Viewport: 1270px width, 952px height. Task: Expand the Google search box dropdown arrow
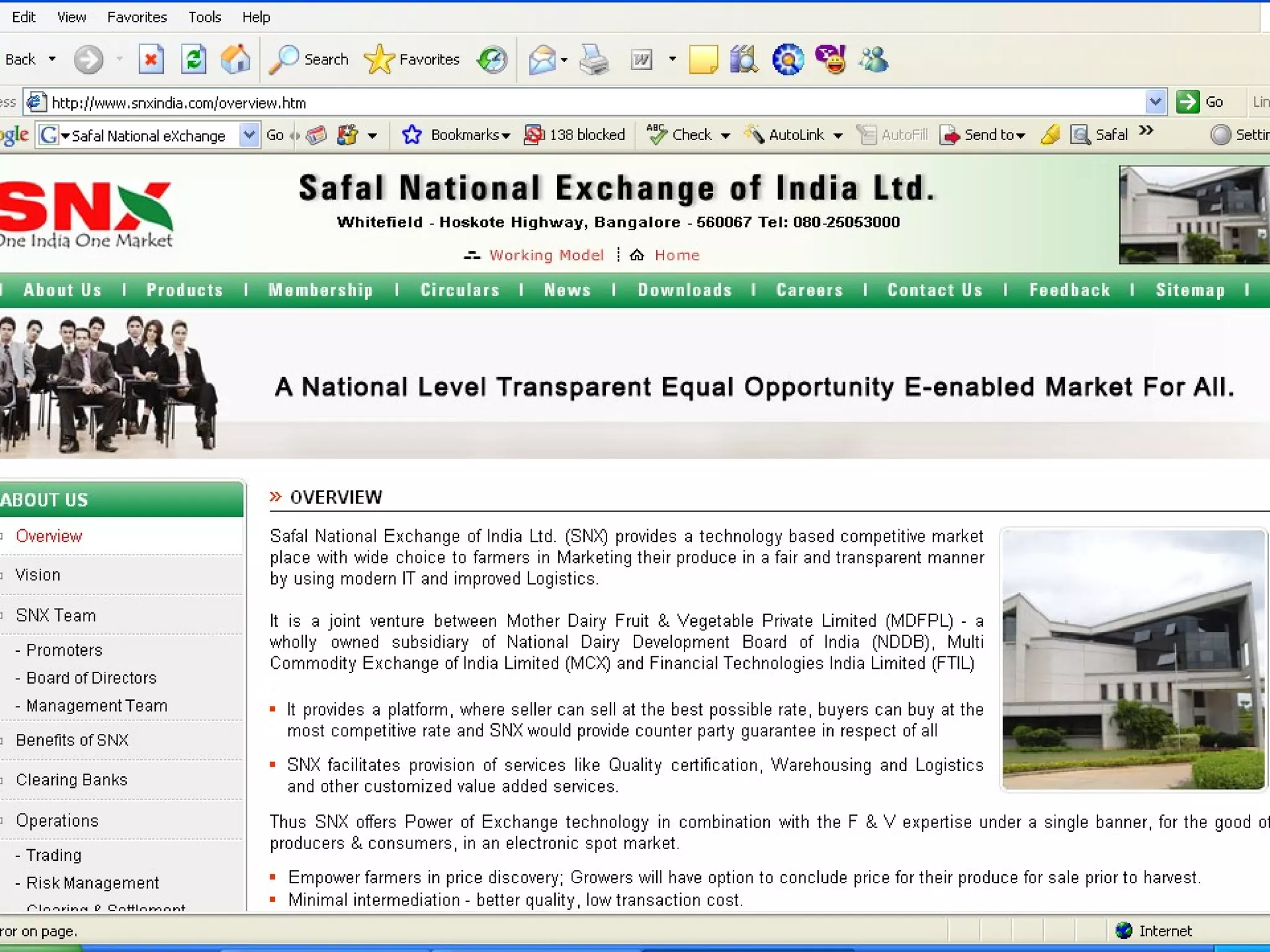click(x=249, y=135)
